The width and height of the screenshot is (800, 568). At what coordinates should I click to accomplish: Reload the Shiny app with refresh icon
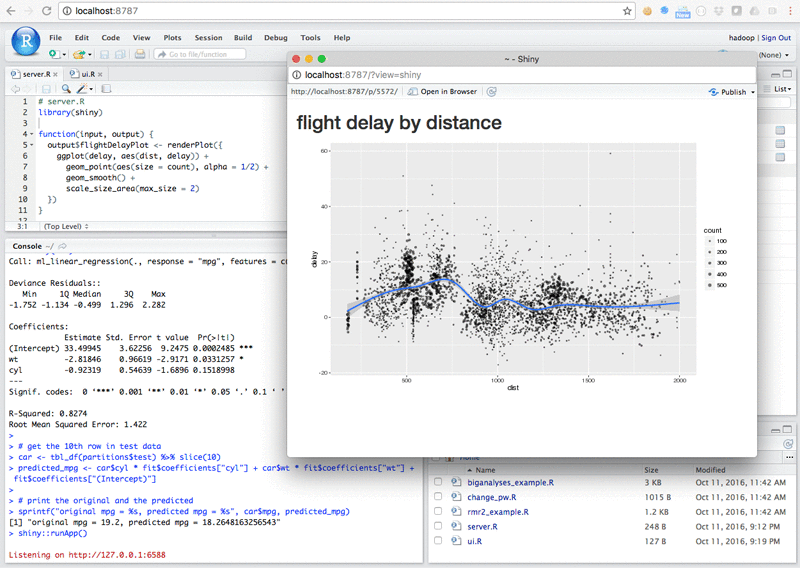tap(491, 92)
